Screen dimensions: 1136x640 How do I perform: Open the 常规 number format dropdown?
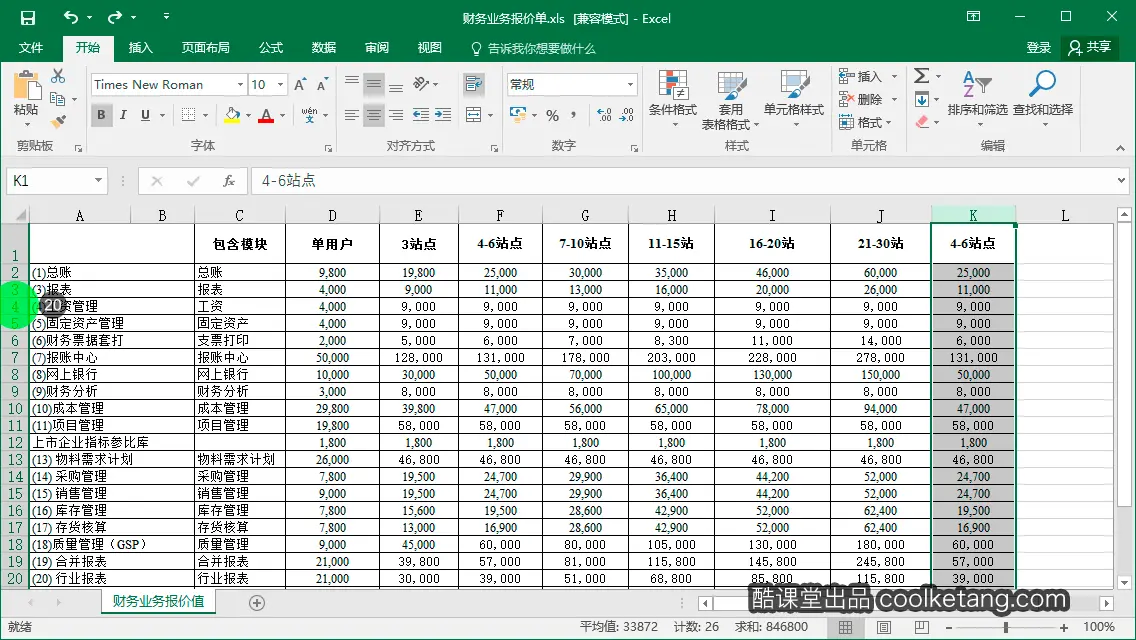click(x=630, y=85)
